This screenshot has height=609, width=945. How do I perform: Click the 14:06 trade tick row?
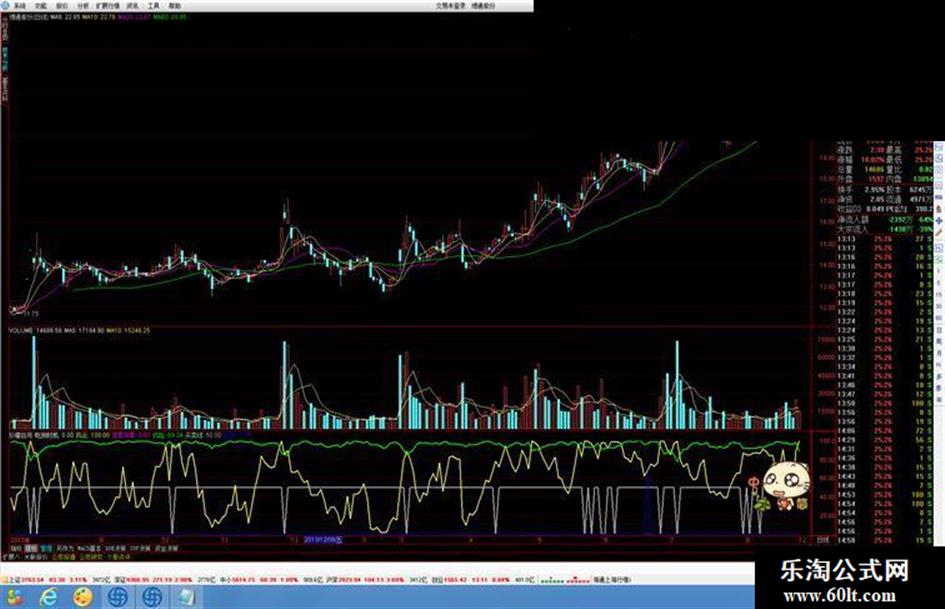click(x=884, y=431)
